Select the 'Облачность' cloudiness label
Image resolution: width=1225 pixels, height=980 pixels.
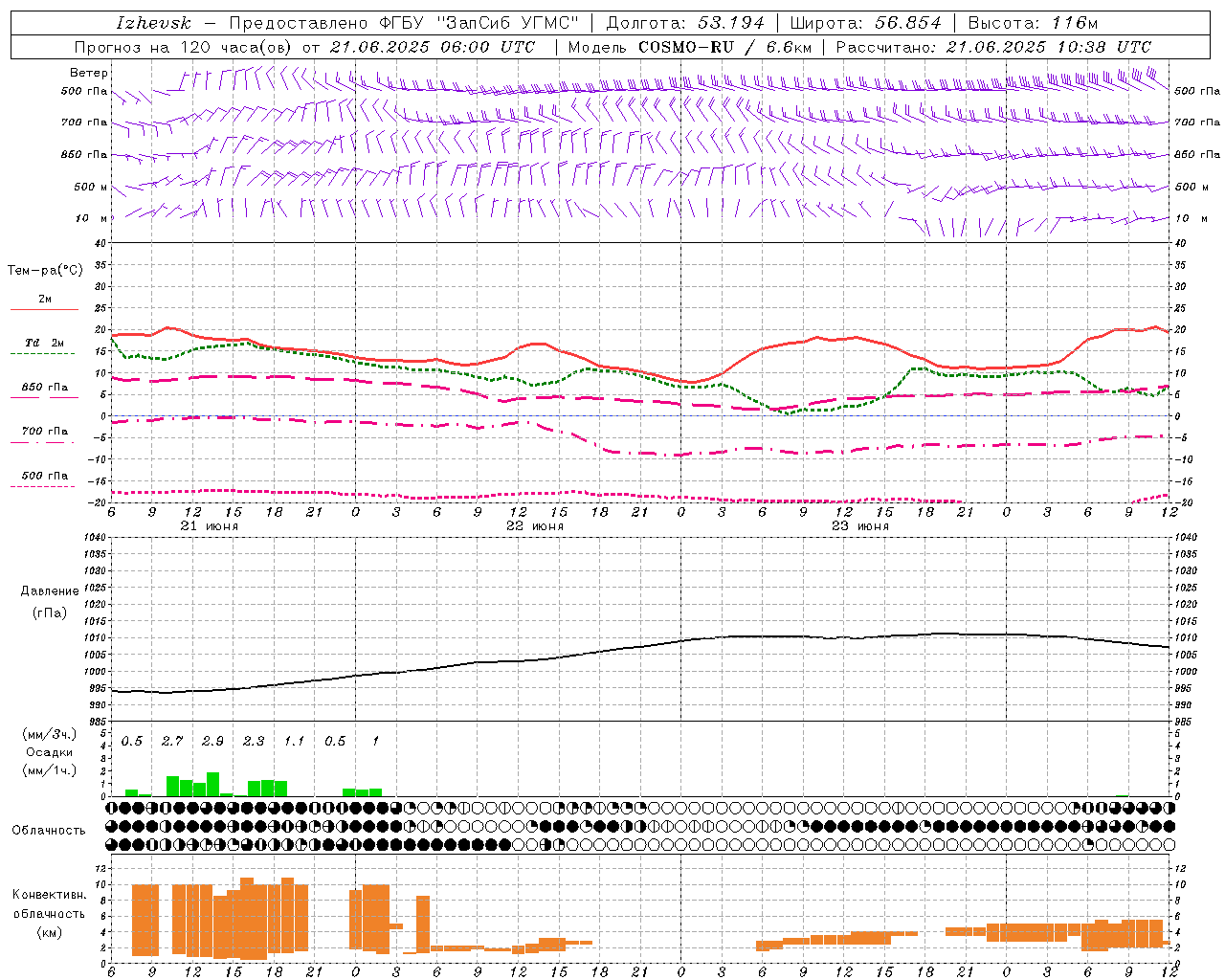coord(49,830)
